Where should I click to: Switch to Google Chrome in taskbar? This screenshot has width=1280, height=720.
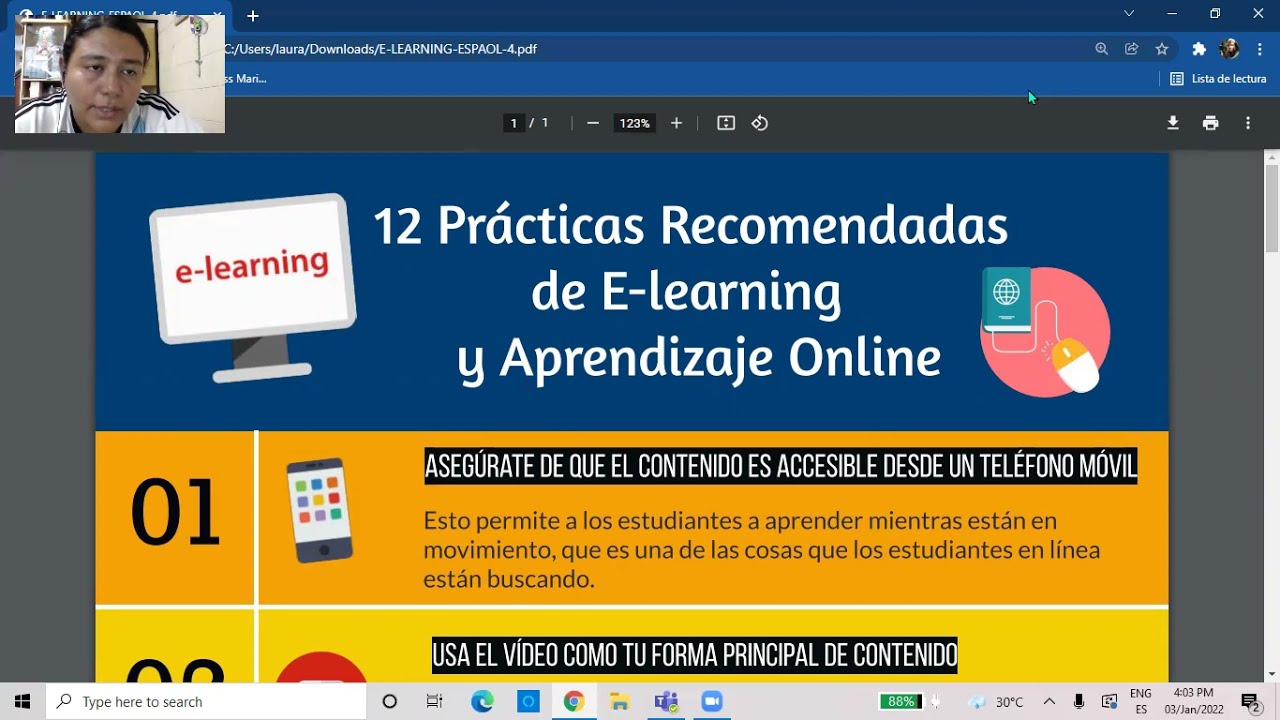pos(573,701)
